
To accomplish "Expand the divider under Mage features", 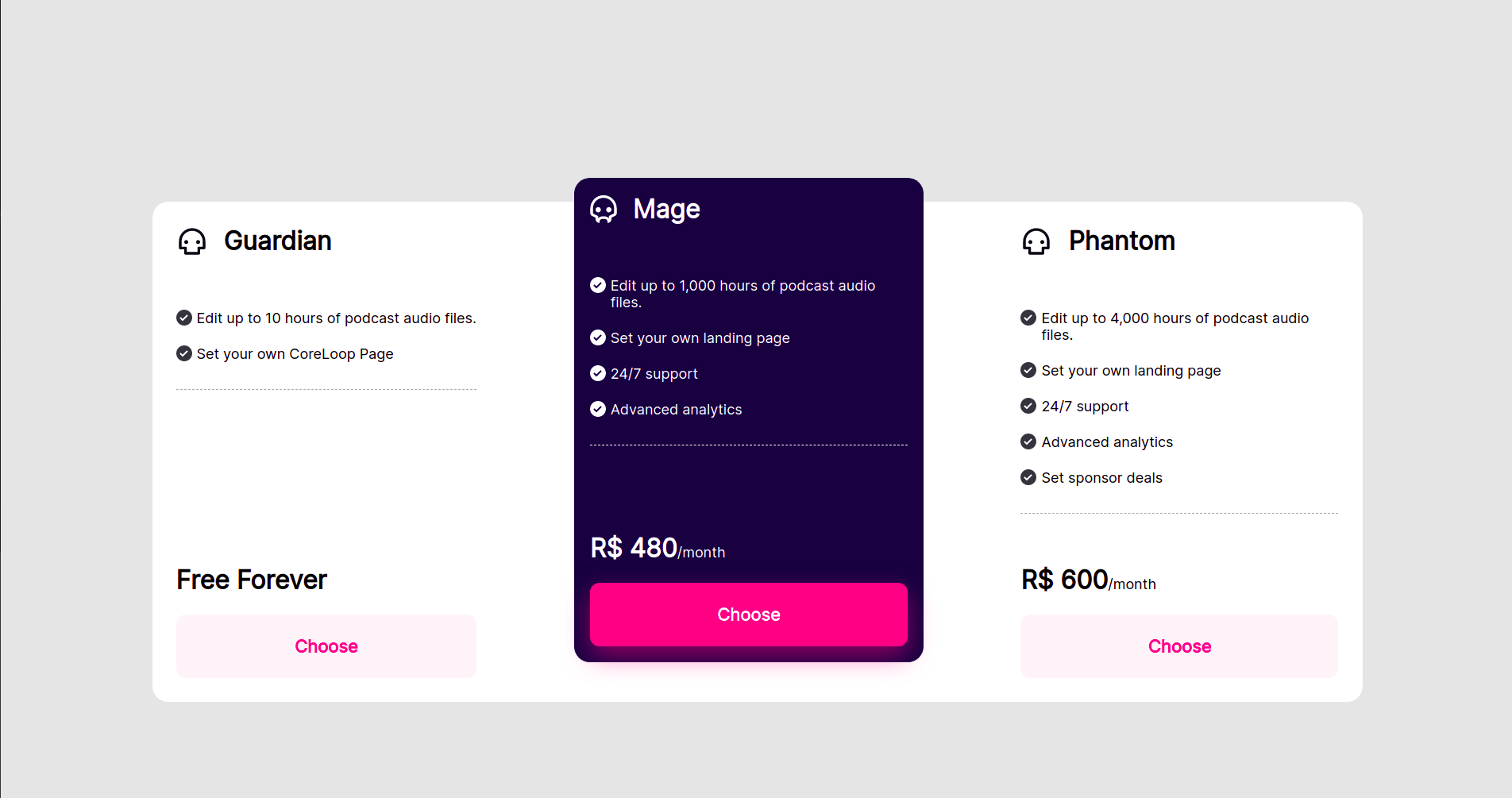I will [x=748, y=445].
